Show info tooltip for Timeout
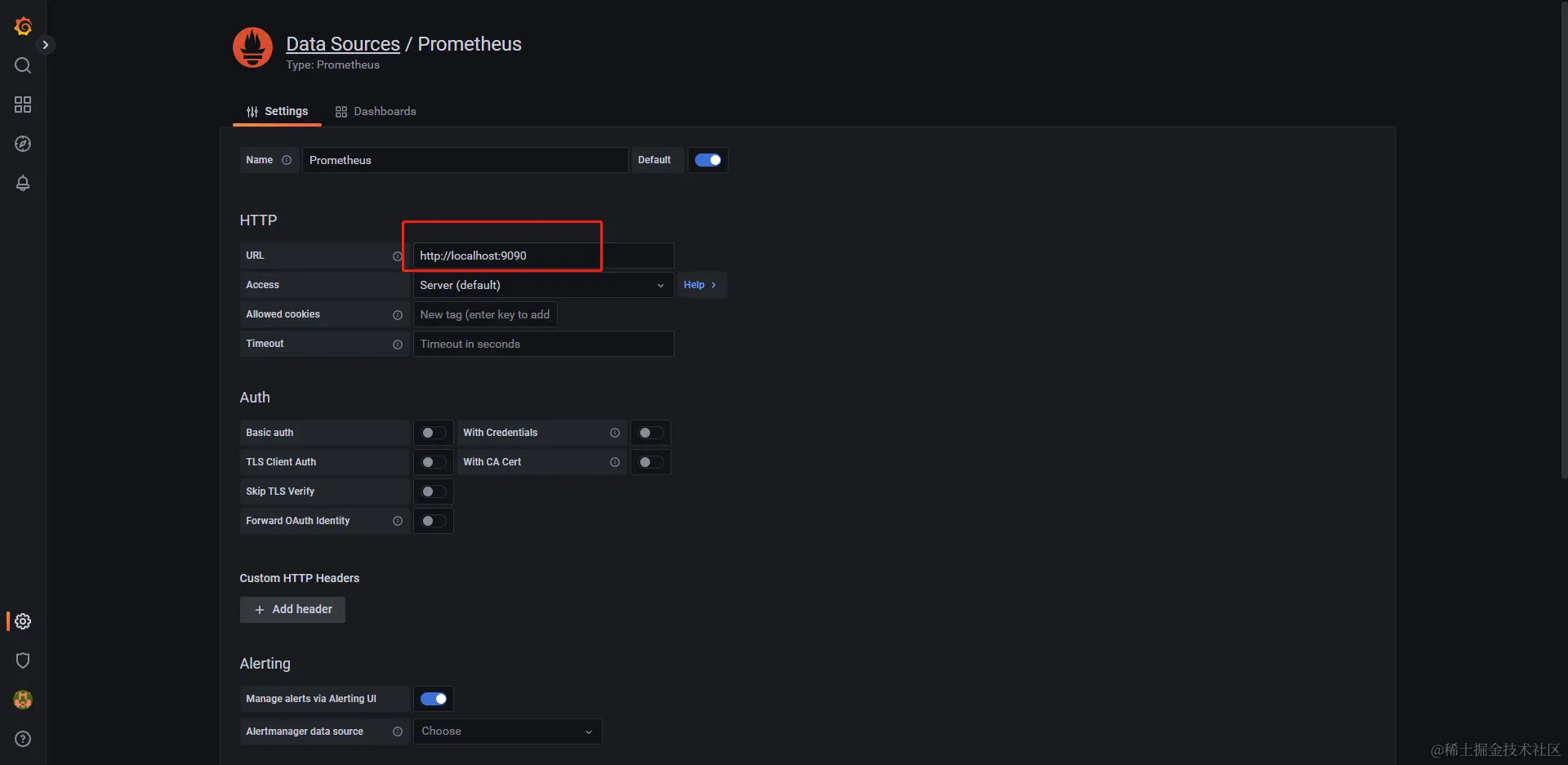 398,344
